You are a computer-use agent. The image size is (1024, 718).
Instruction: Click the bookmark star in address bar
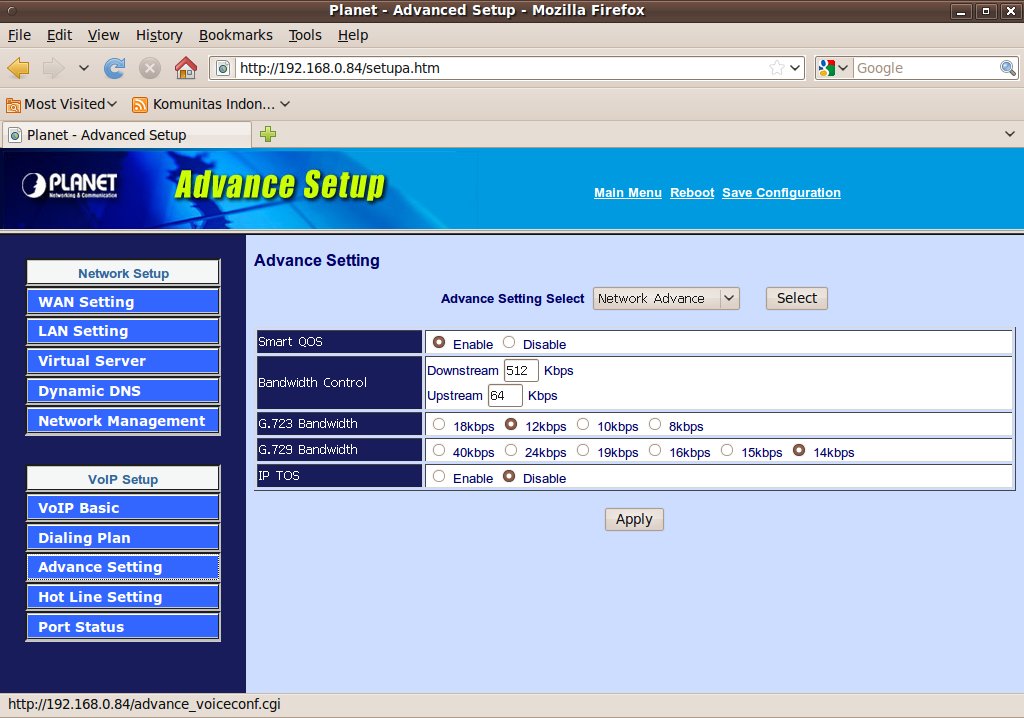point(777,68)
